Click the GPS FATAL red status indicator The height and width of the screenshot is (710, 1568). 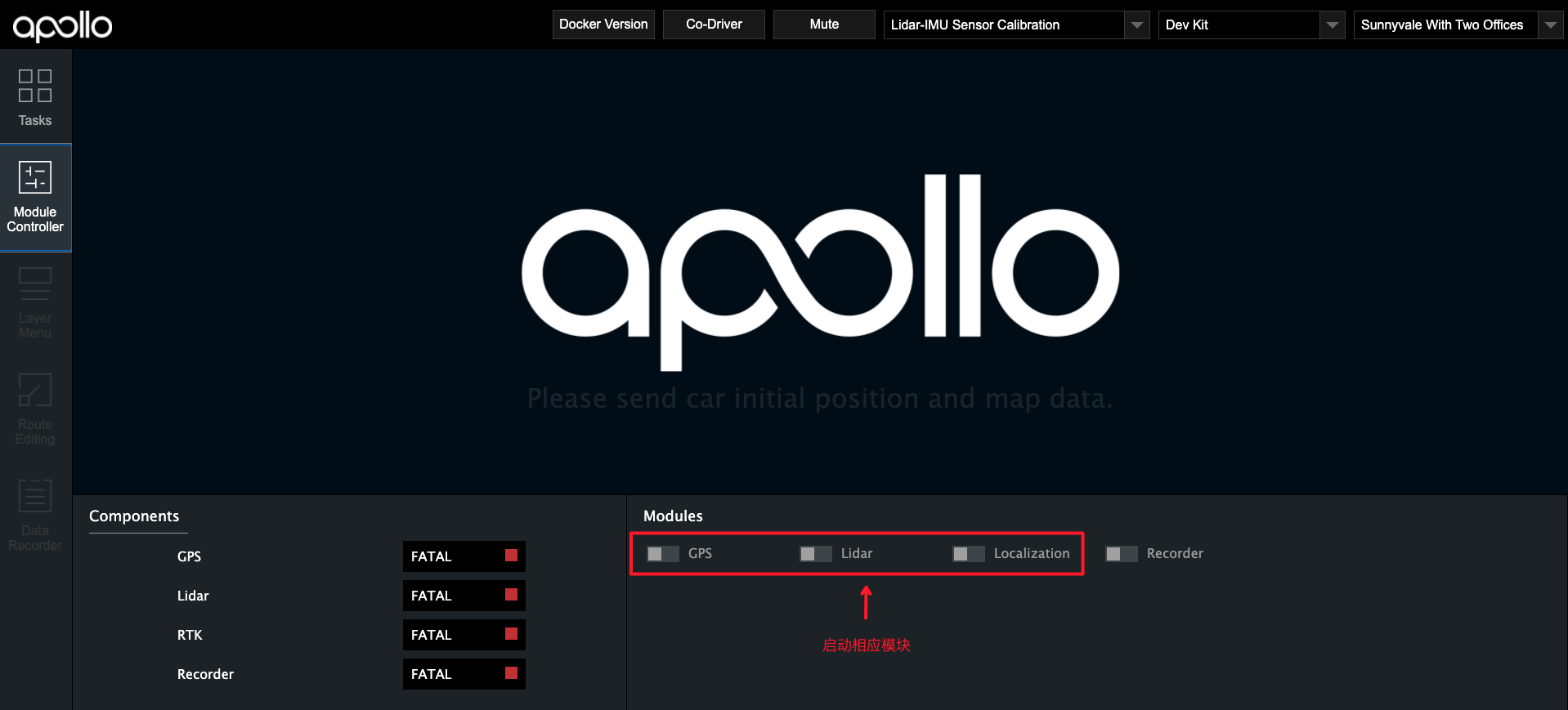coord(511,556)
